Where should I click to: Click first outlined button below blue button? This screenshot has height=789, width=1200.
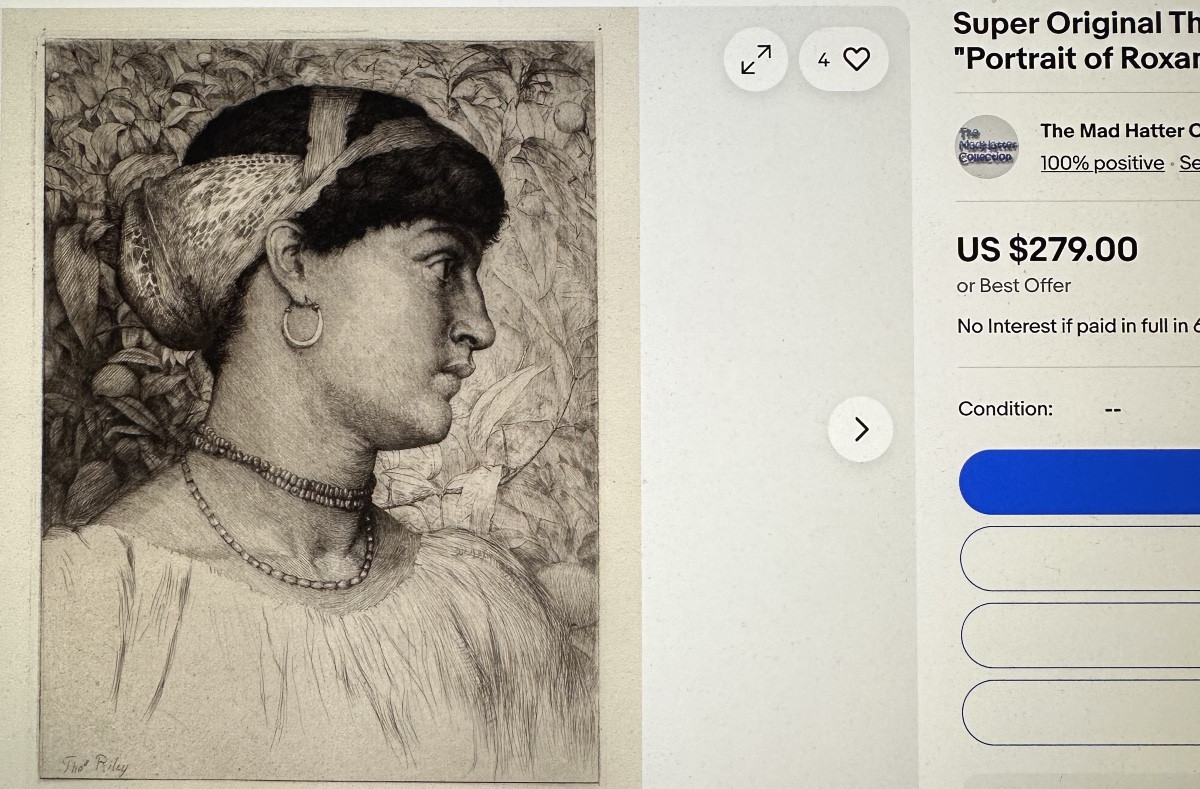click(x=1080, y=558)
